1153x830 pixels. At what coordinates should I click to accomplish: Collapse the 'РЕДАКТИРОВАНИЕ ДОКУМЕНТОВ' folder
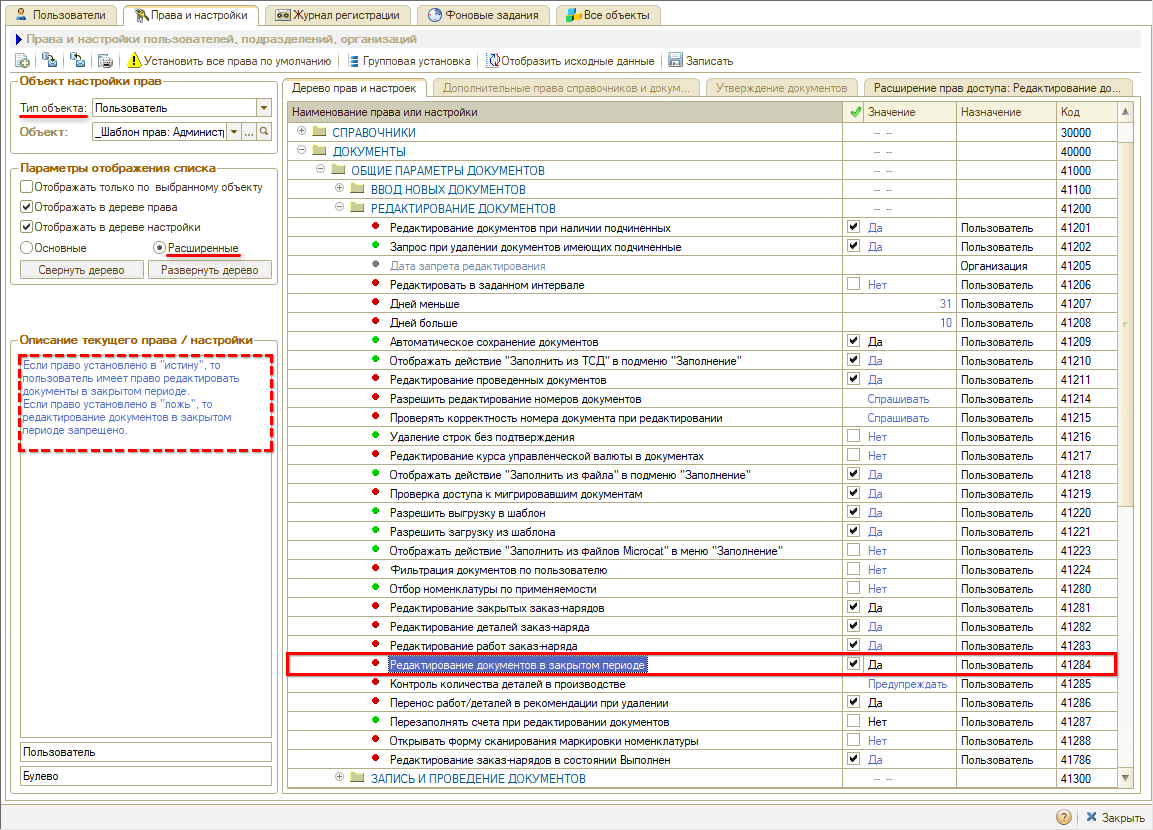340,208
